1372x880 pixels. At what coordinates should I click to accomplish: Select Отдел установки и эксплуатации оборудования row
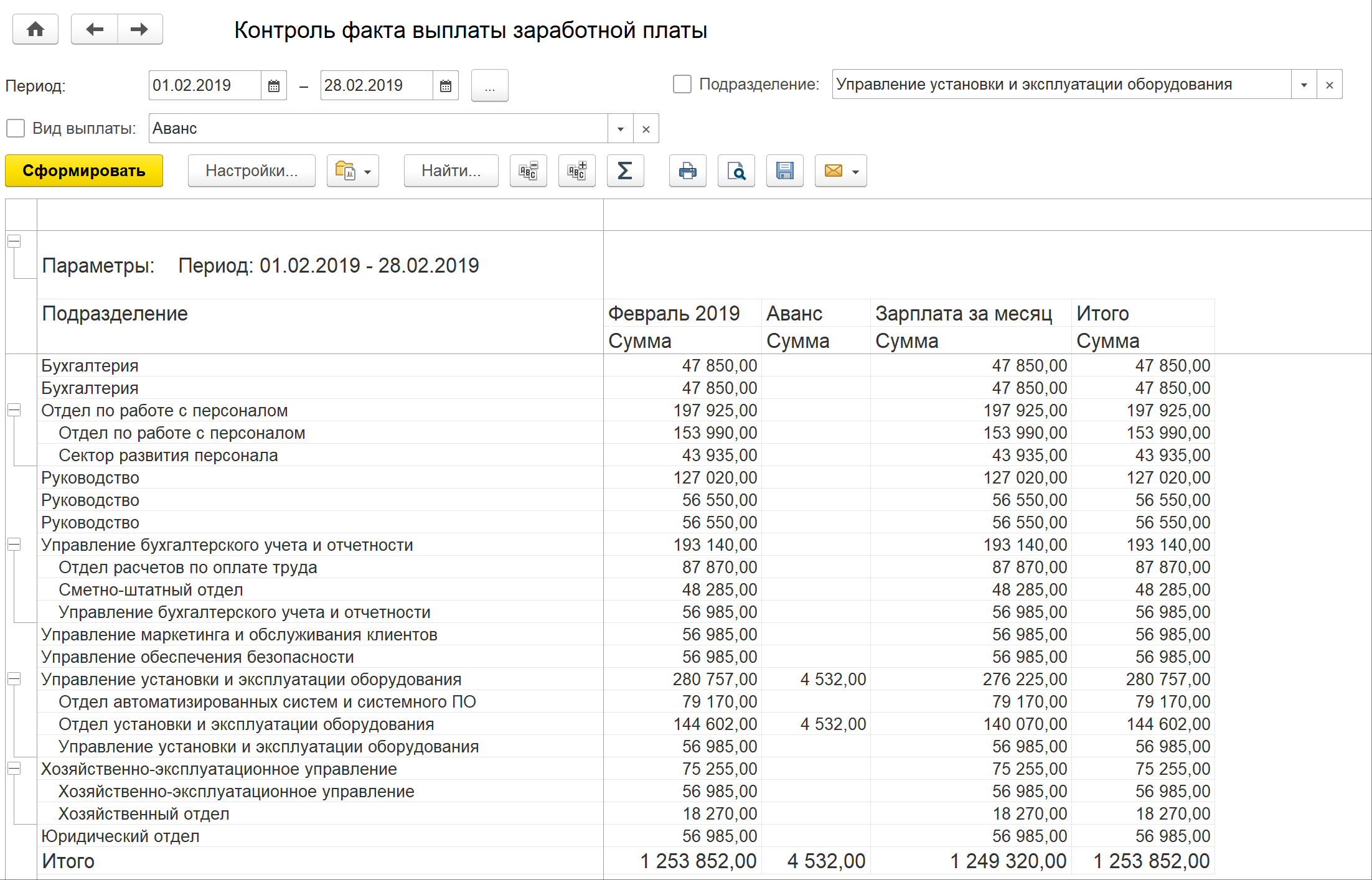pos(626,724)
